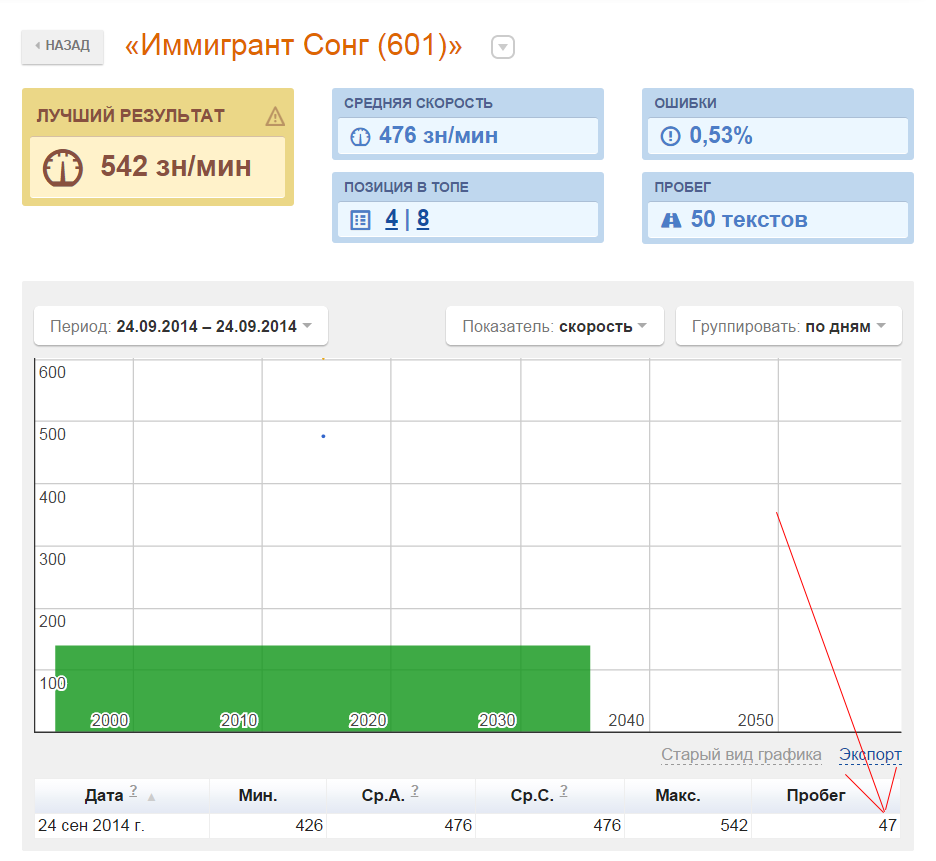The height and width of the screenshot is (861, 936).
Task: Click table icon in Позиция в топе
Action: coord(360,220)
